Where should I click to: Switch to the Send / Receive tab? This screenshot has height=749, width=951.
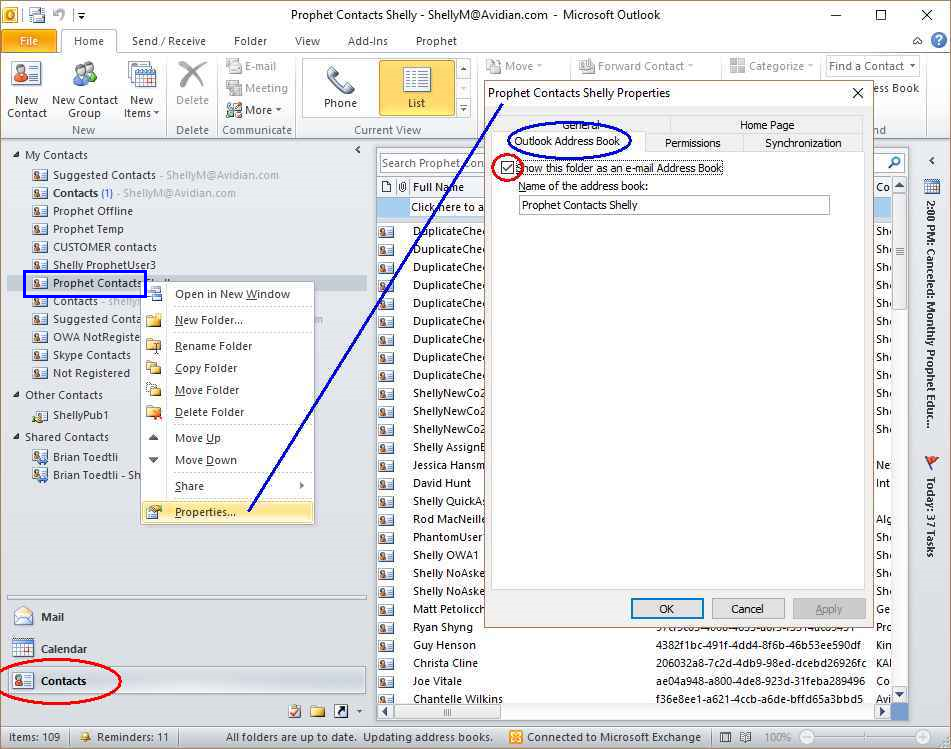[169, 41]
